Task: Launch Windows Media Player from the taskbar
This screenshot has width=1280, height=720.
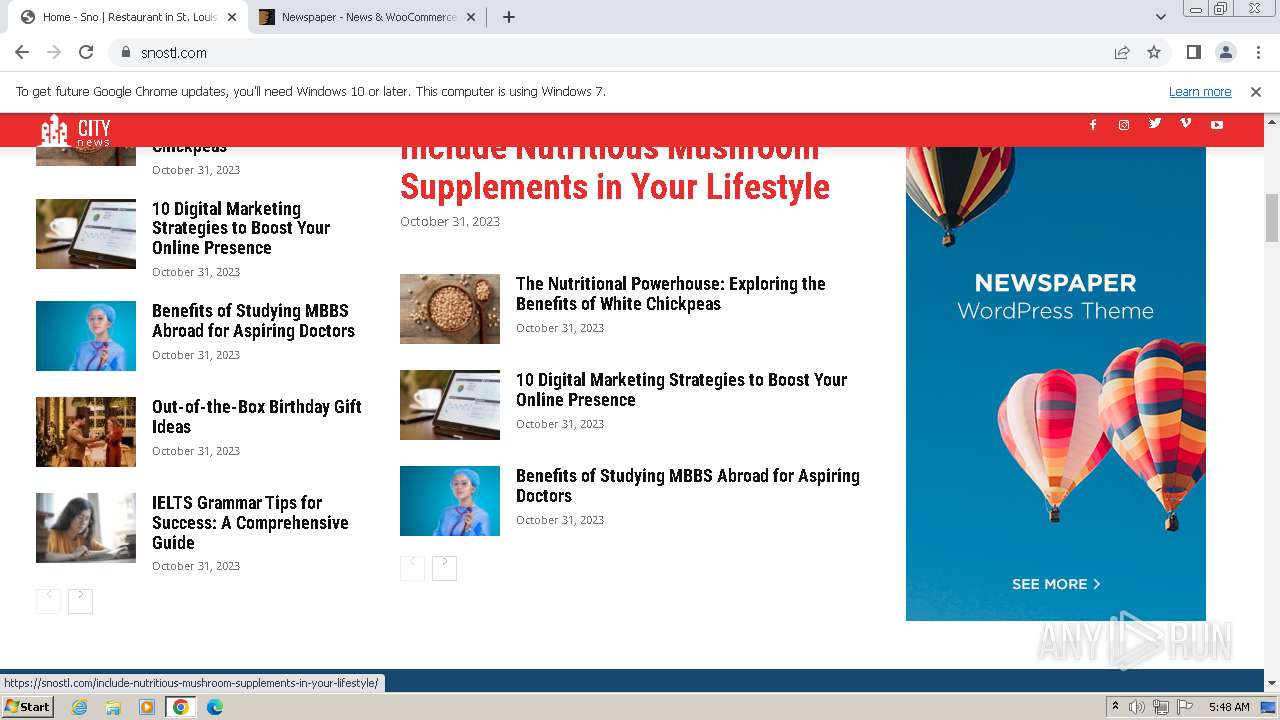Action: (147, 707)
